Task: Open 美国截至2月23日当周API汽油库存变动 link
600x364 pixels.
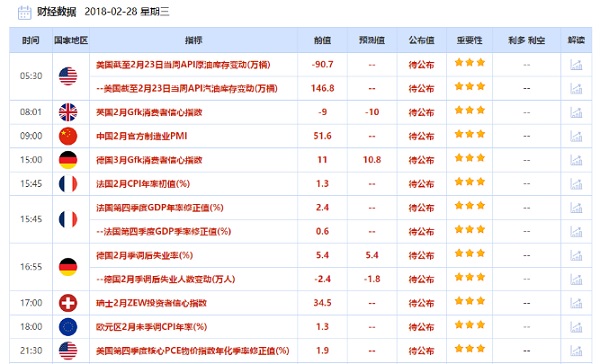Action: (187, 88)
